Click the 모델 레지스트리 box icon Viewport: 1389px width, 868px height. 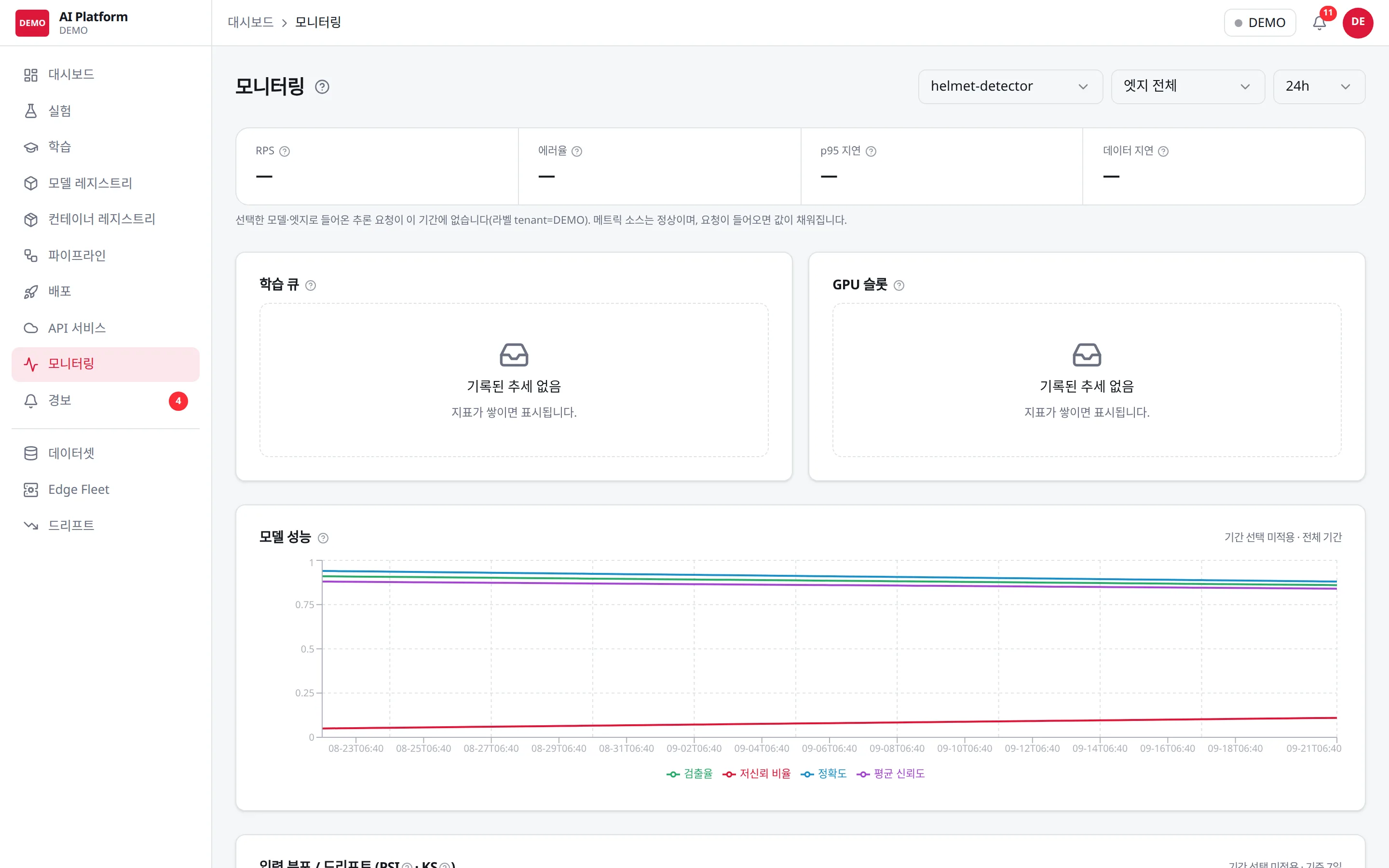coord(31,183)
